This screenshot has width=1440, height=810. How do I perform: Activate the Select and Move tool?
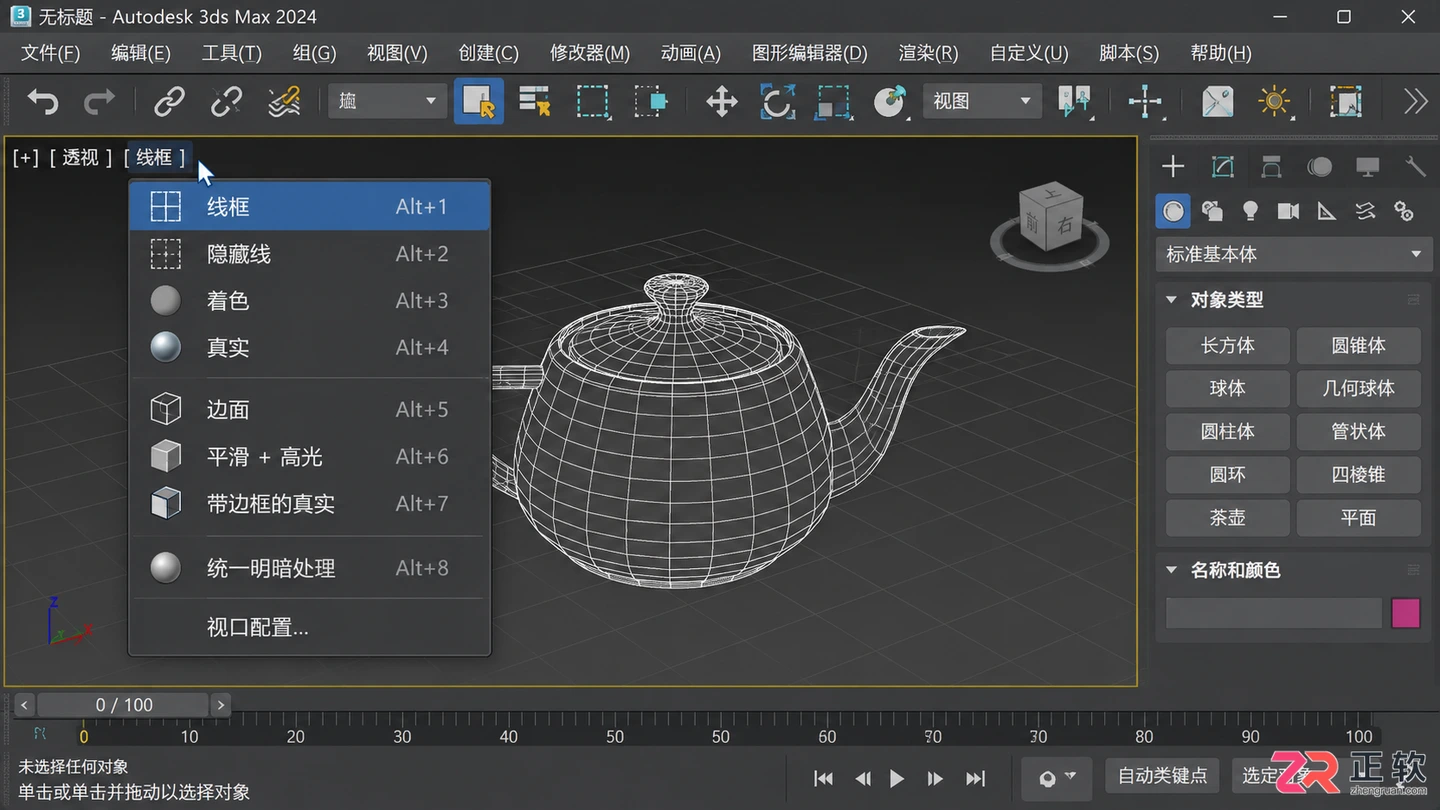(x=721, y=101)
